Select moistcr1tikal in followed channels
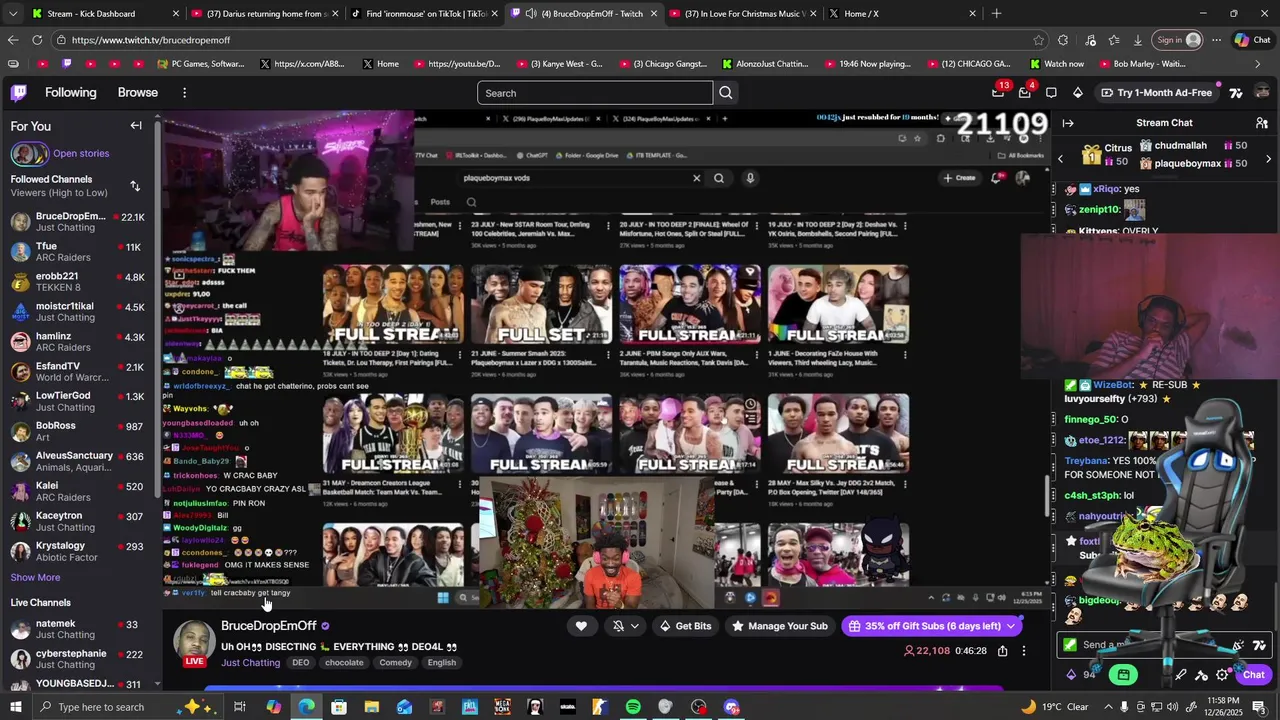Screen dimensions: 1280x720 point(78,311)
